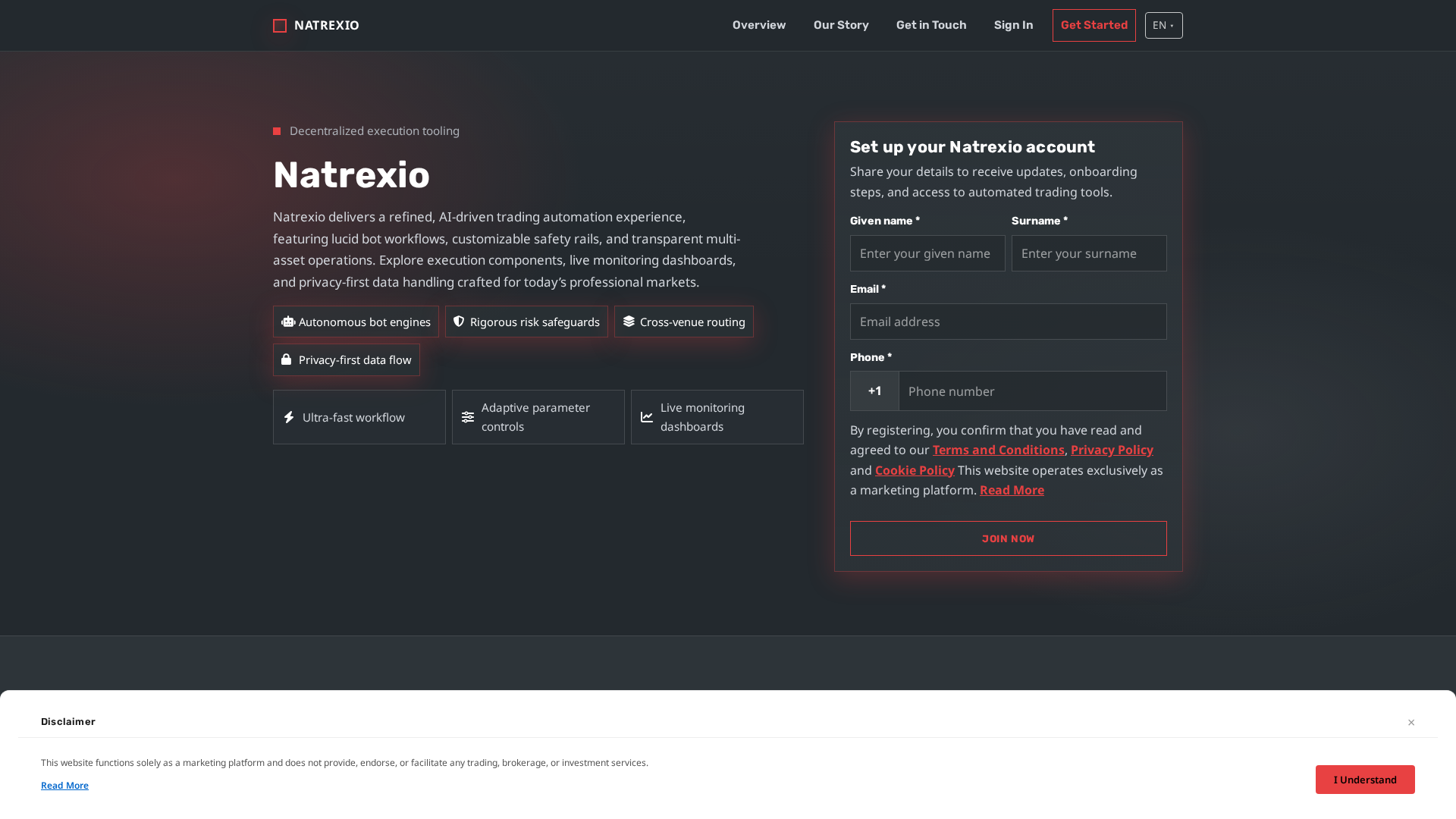The image size is (1456, 819).
Task: Click the Autonomous bot engines tag
Action: [x=356, y=322]
